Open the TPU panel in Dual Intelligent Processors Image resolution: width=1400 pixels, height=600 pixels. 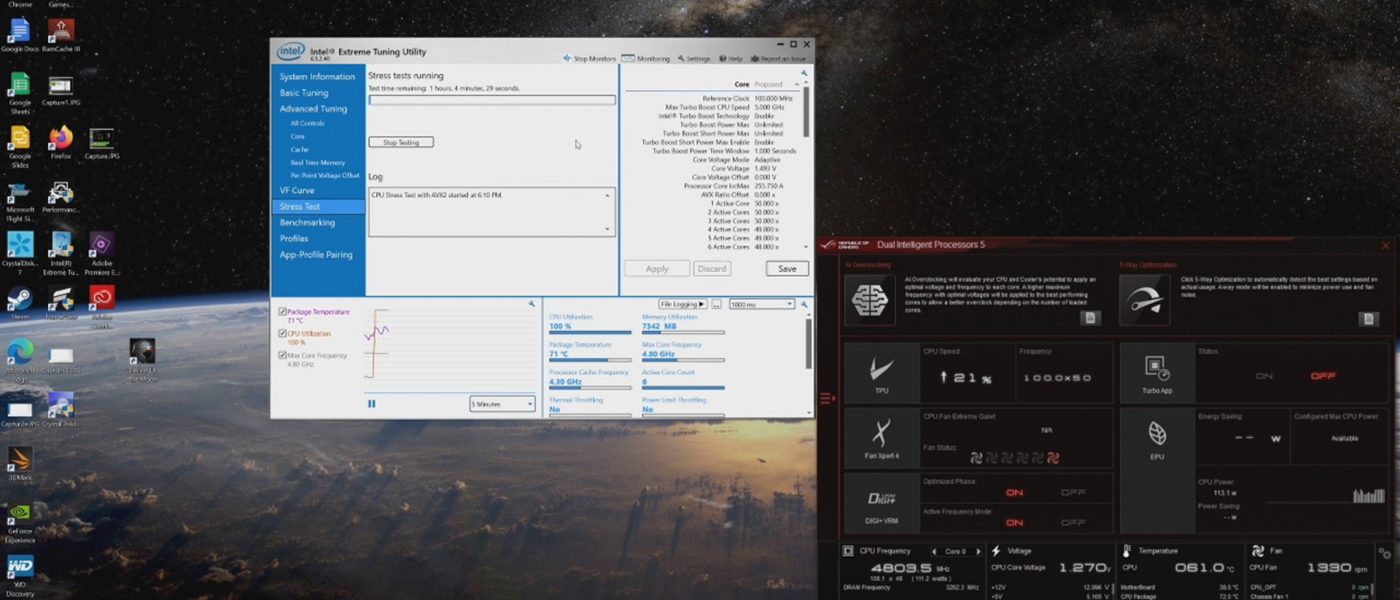click(x=880, y=373)
